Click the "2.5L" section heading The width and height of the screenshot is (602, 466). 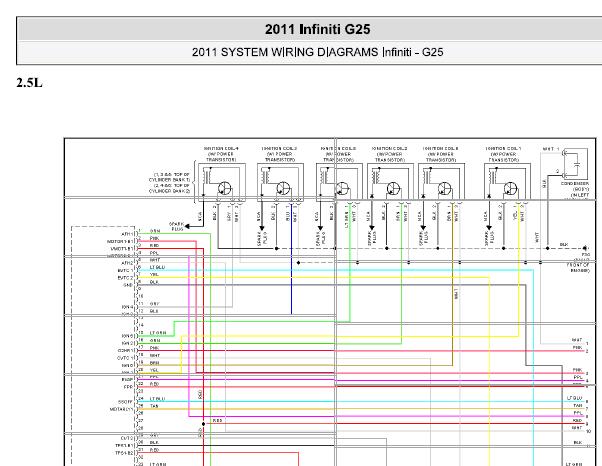point(29,83)
